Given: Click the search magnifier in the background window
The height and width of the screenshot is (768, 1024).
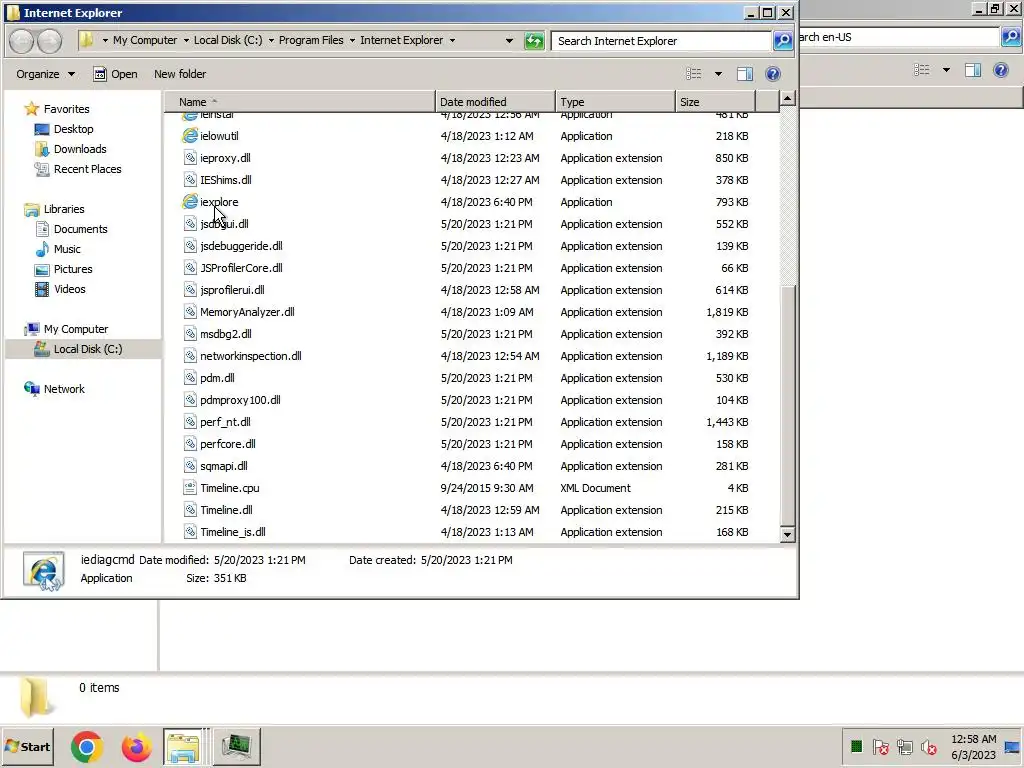Looking at the screenshot, I should click(x=1010, y=37).
